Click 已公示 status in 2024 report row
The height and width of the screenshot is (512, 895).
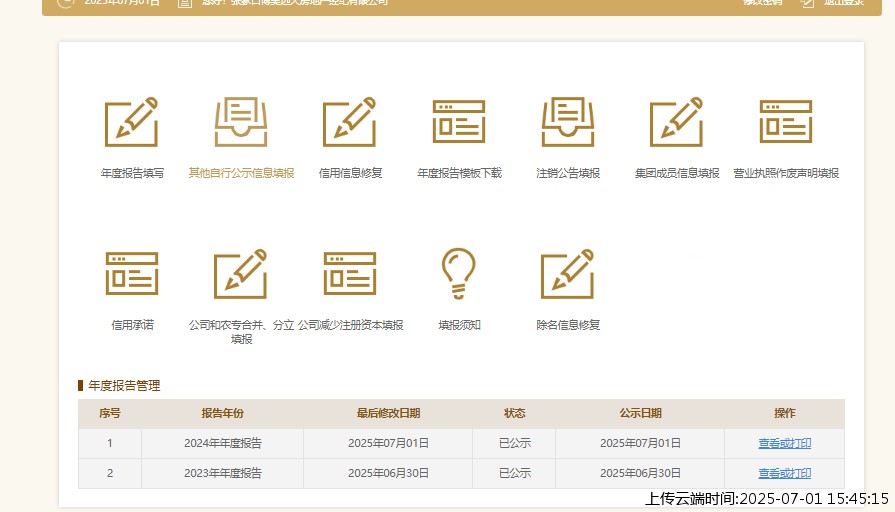pos(514,444)
